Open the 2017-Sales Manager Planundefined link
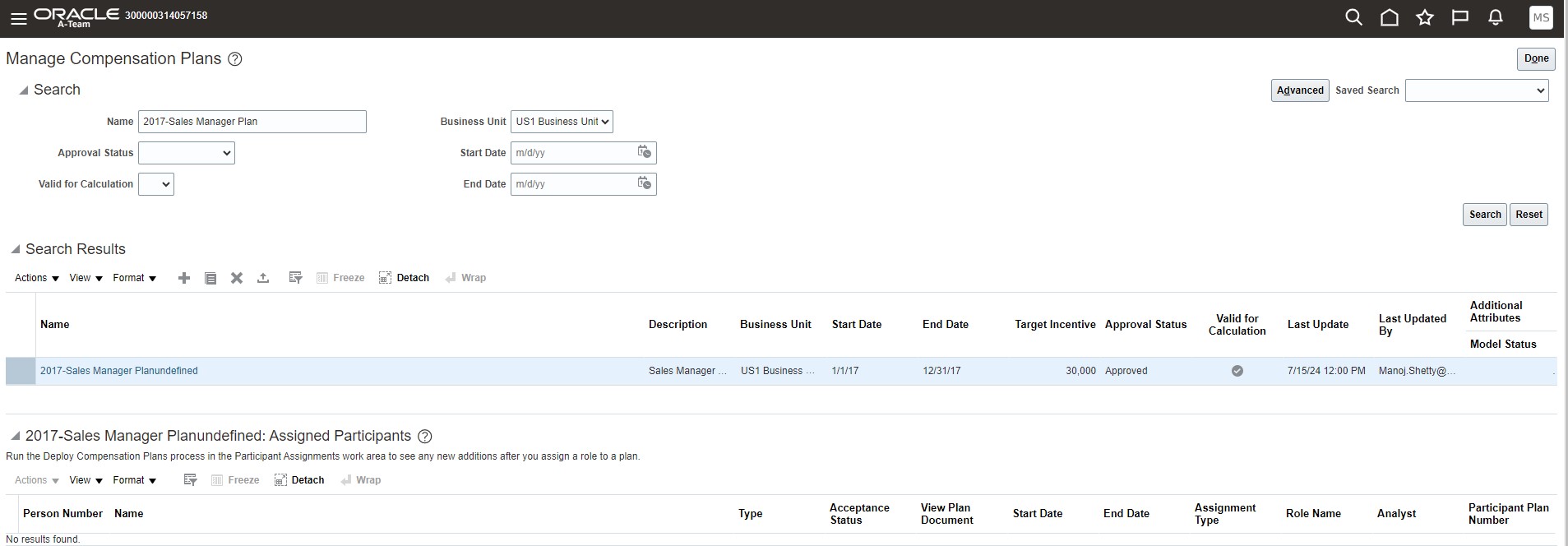The image size is (1568, 546). tap(119, 371)
